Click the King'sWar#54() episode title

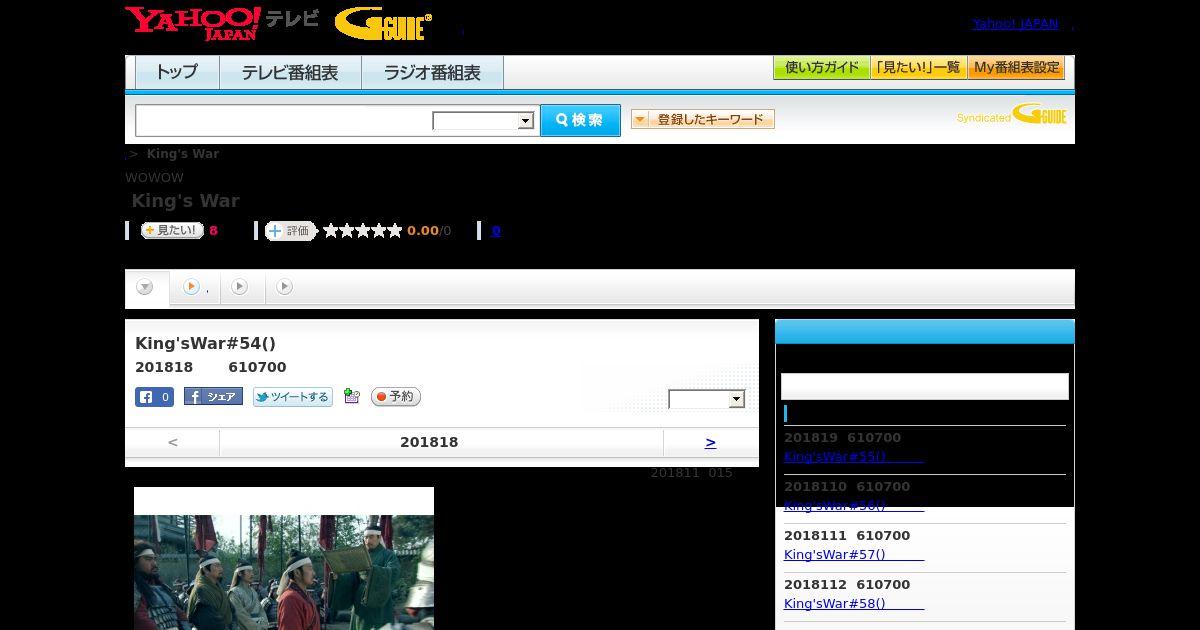(x=205, y=343)
